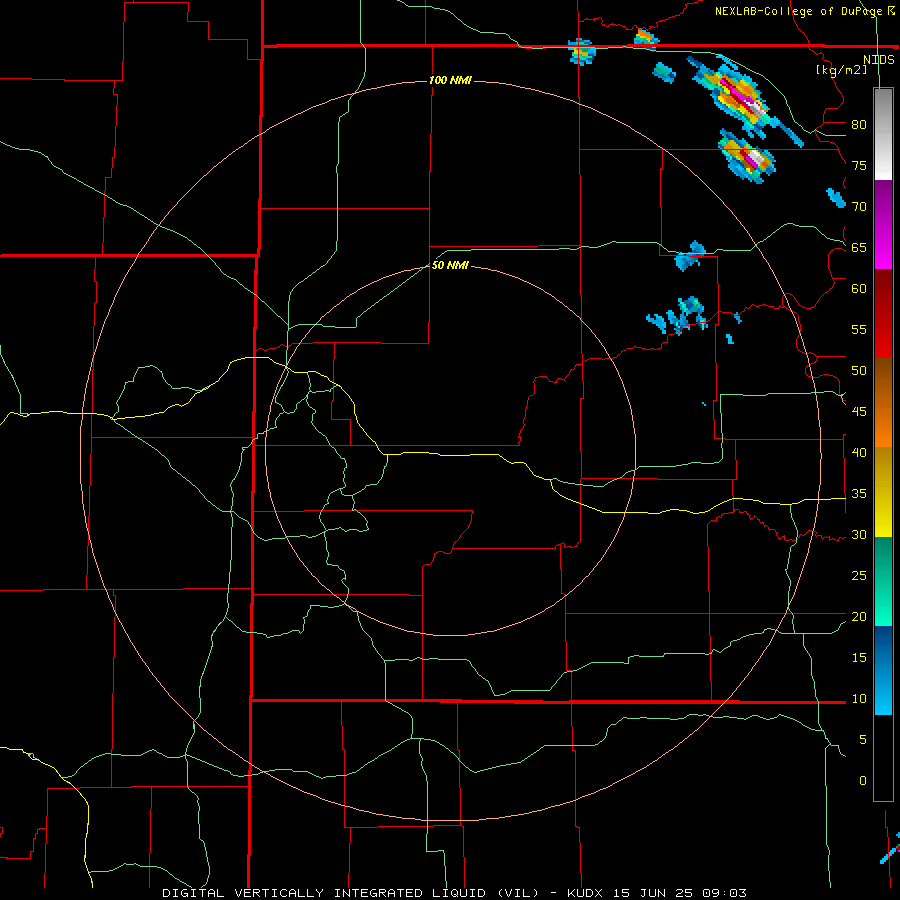Pick the legend value 60
This screenshot has width=900, height=900.
[x=859, y=289]
